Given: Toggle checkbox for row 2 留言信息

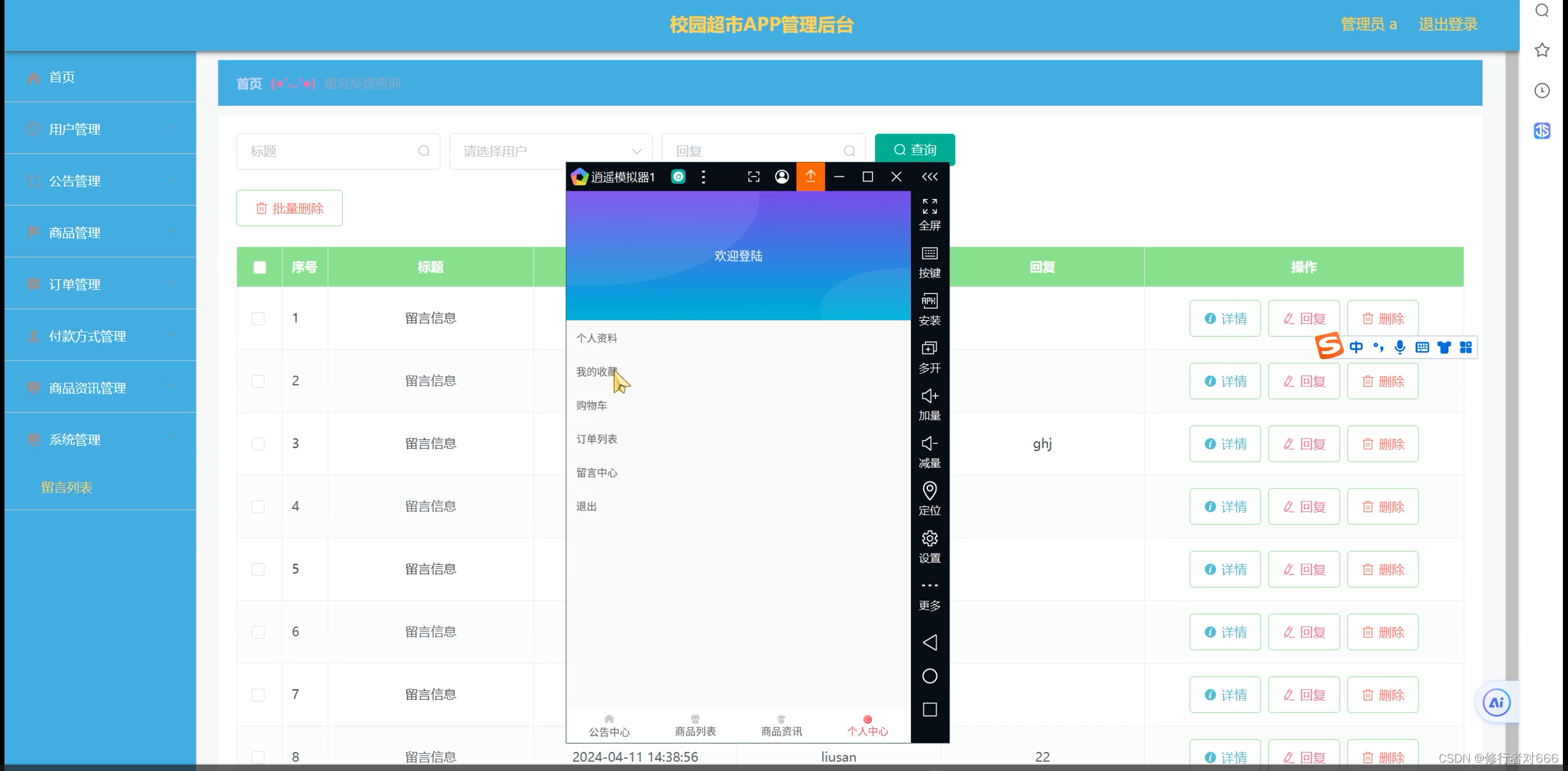Looking at the screenshot, I should (258, 381).
